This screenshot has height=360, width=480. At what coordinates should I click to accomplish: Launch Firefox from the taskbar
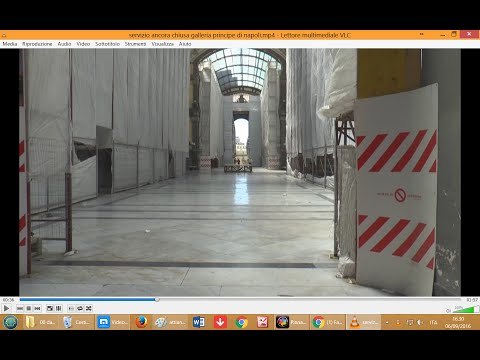tap(141, 322)
